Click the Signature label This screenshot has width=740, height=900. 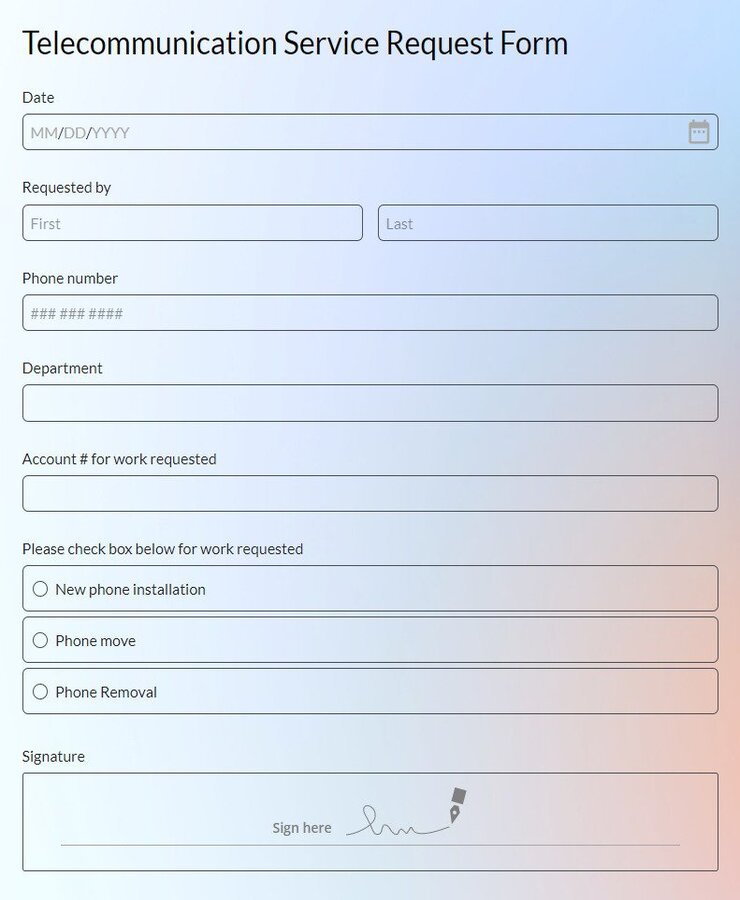pos(52,756)
